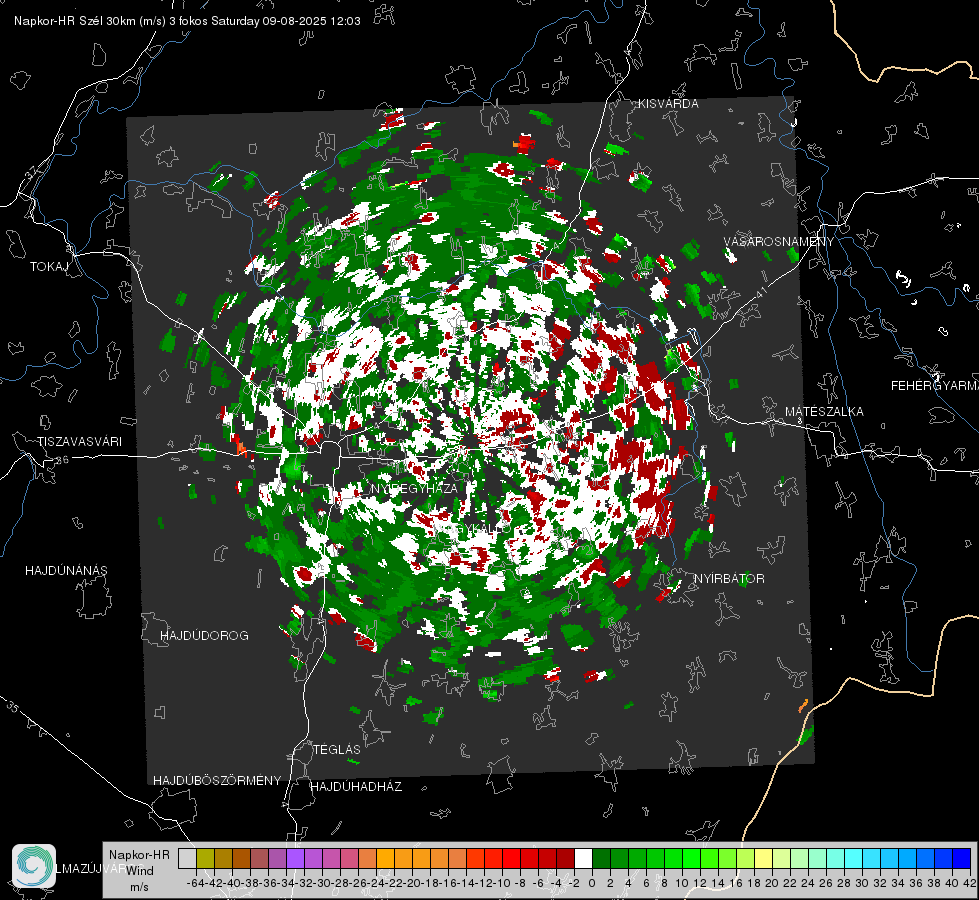Select the pale yellow swatch between 18 and 20
Image resolution: width=979 pixels, height=900 pixels.
[x=763, y=858]
